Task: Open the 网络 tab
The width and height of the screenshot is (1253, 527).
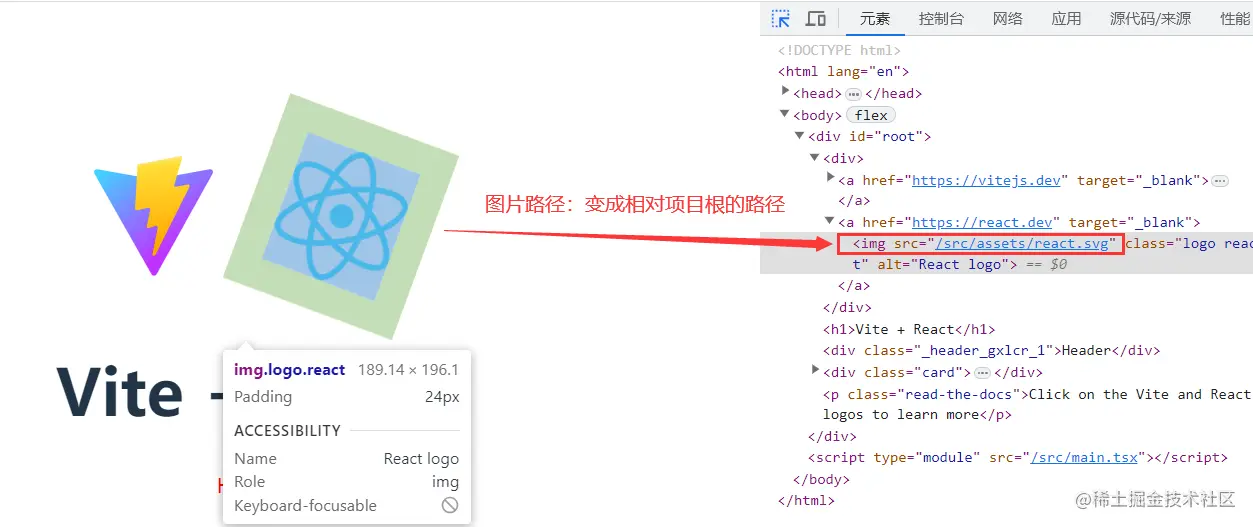Action: (1008, 18)
